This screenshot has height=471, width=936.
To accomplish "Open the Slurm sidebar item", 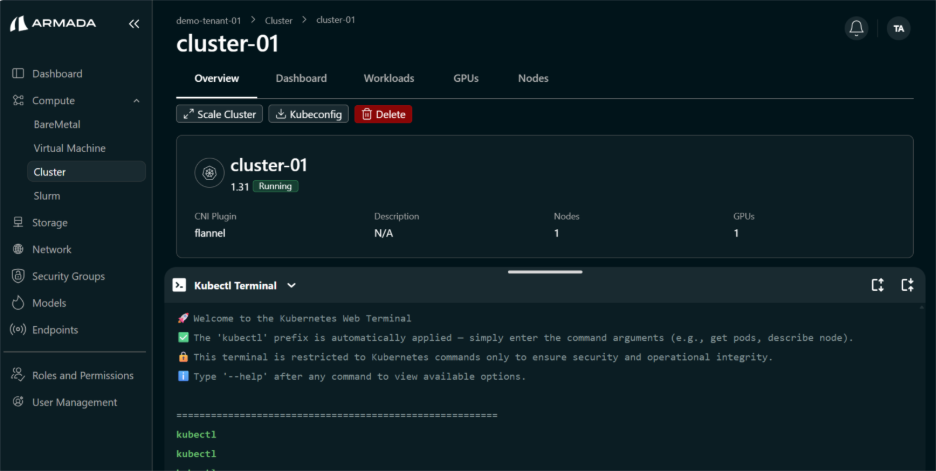I will [x=47, y=195].
